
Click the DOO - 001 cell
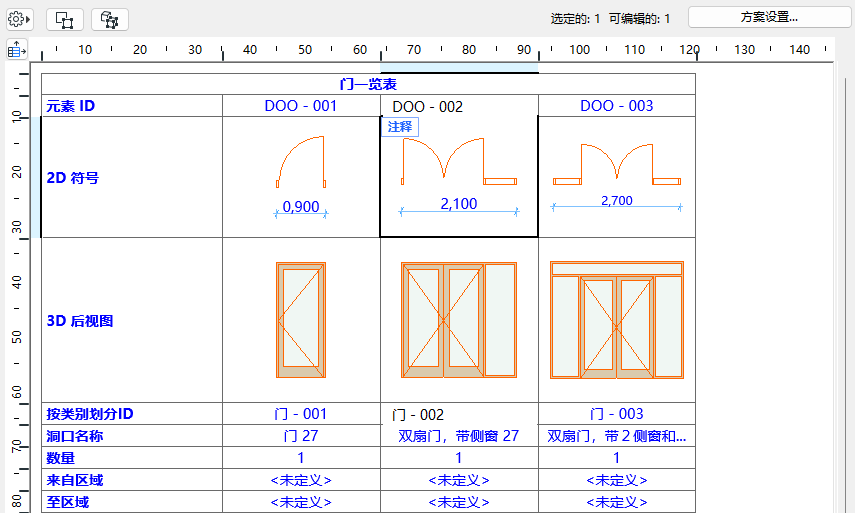click(301, 106)
